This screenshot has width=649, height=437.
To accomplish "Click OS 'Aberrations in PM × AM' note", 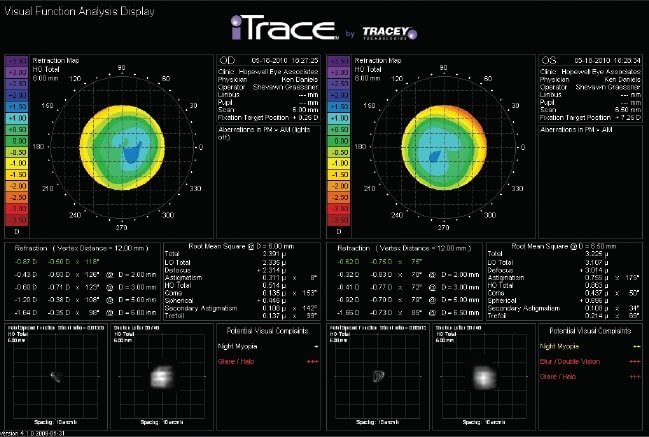I will coord(576,130).
